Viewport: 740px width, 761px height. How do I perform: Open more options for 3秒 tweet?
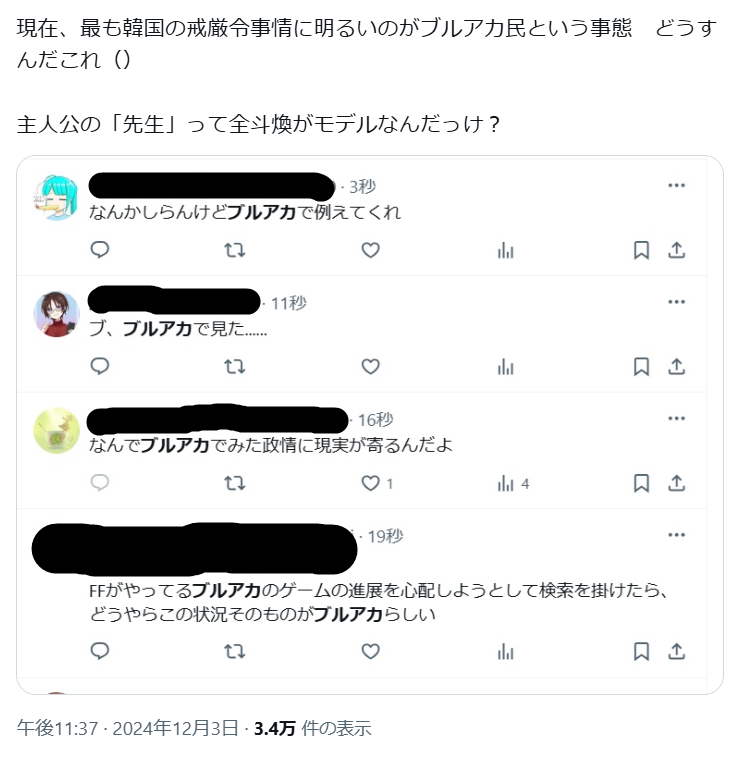676,185
